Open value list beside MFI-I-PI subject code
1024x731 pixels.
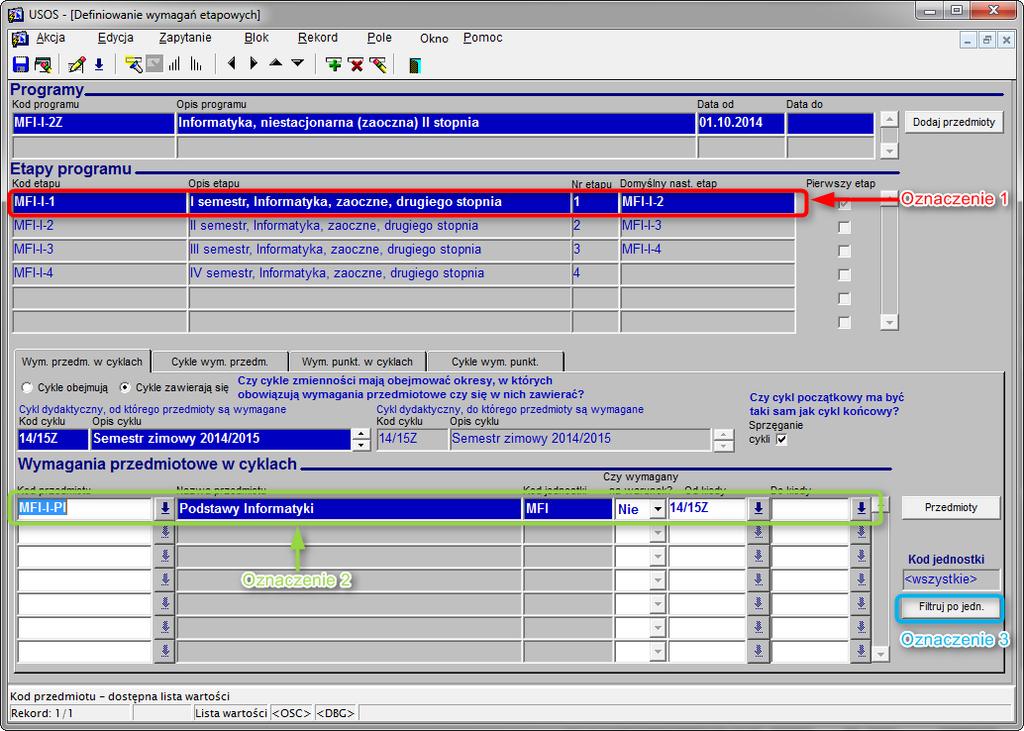[x=165, y=509]
